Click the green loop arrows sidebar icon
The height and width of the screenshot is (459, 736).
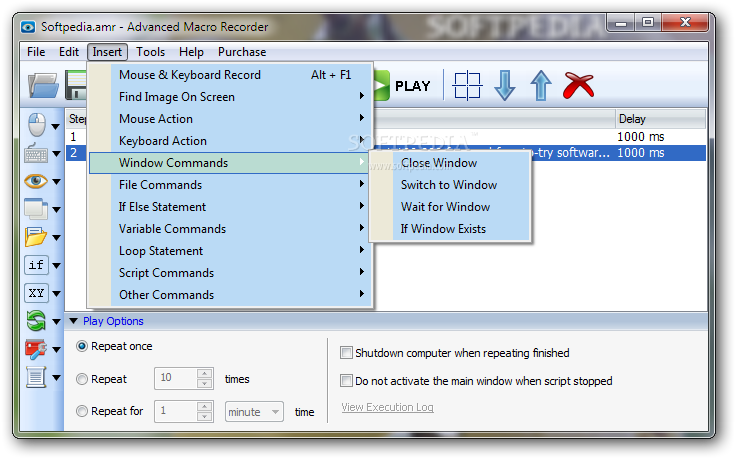tap(36, 321)
